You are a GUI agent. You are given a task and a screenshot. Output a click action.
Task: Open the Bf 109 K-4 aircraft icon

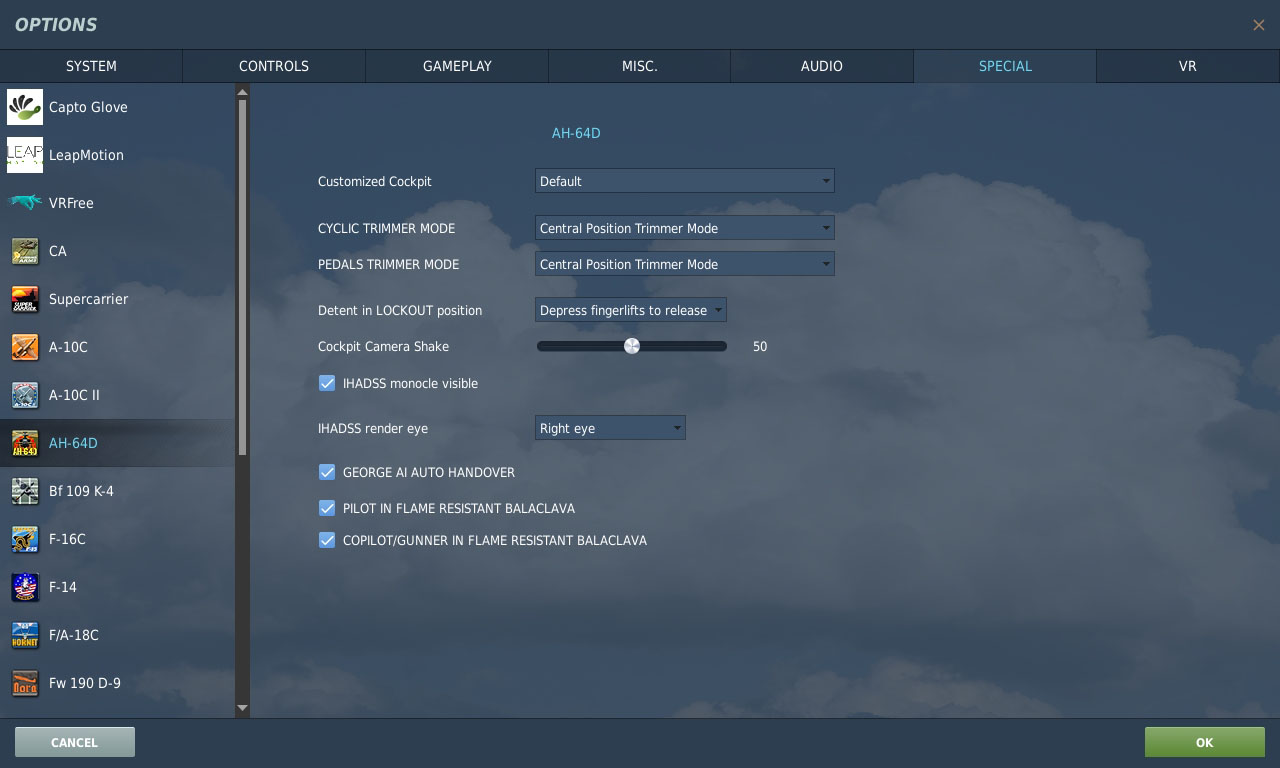[25, 491]
